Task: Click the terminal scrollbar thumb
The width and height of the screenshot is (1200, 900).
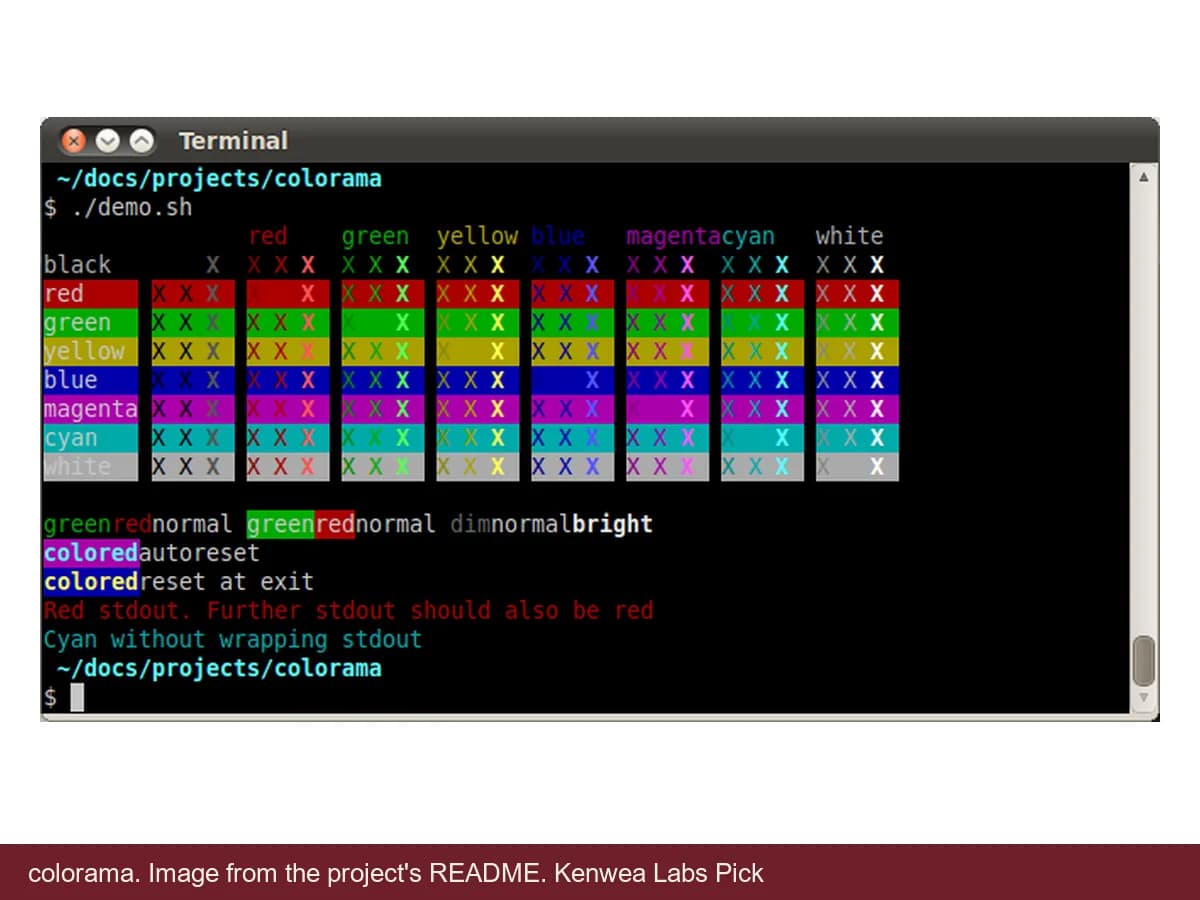Action: 1144,660
